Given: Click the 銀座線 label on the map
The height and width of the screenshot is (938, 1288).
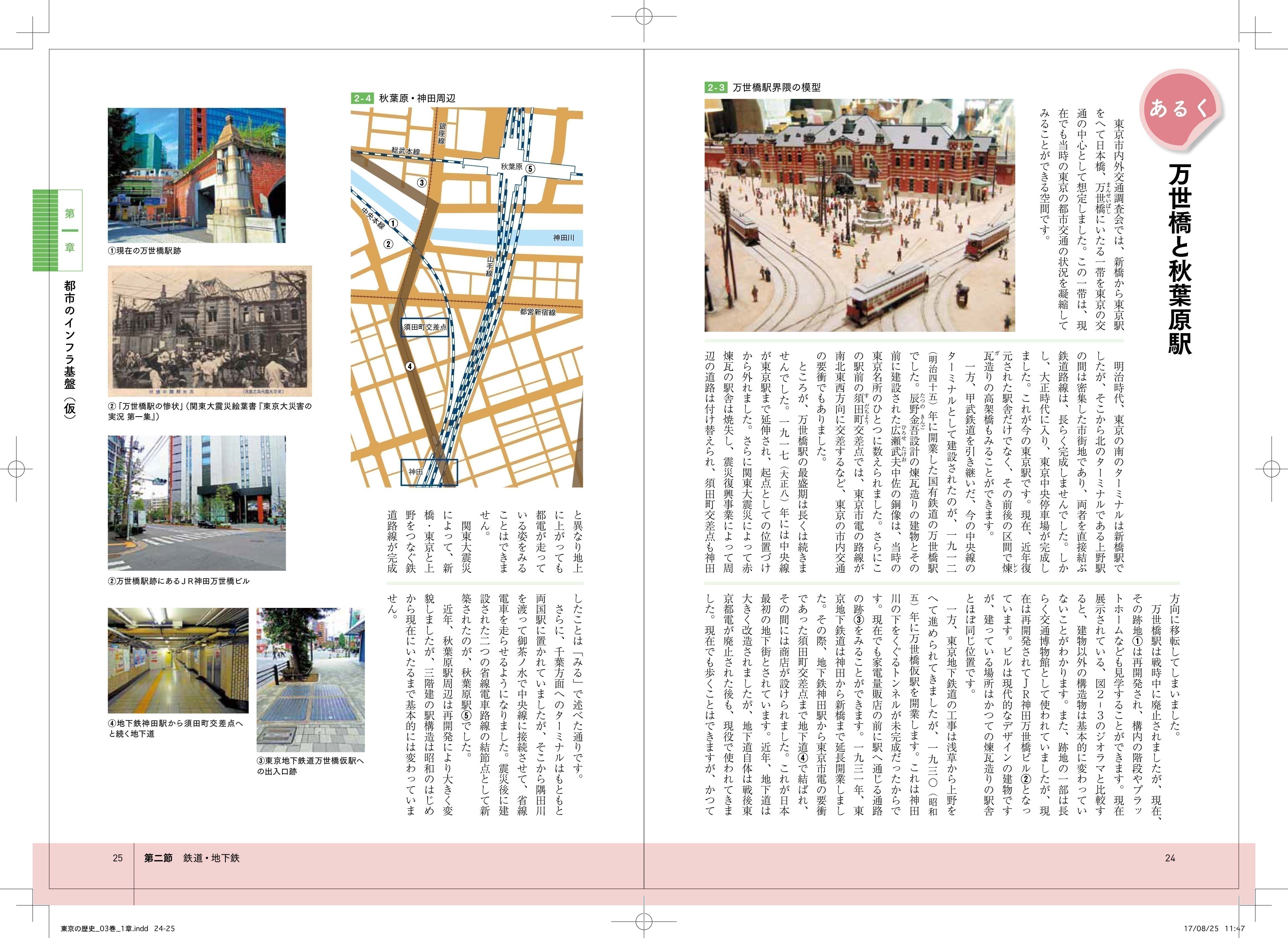Looking at the screenshot, I should [441, 133].
